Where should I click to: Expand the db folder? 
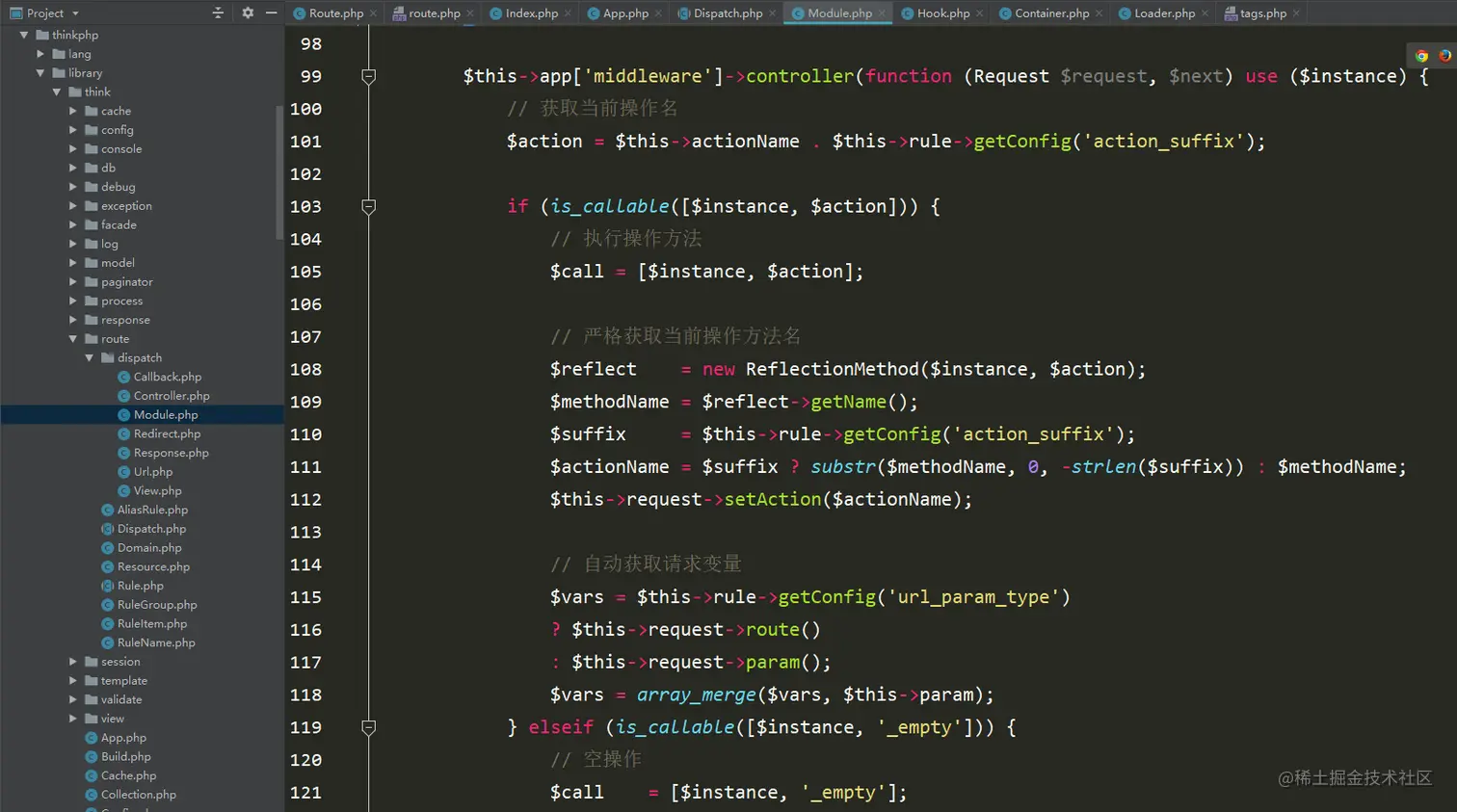(x=73, y=168)
